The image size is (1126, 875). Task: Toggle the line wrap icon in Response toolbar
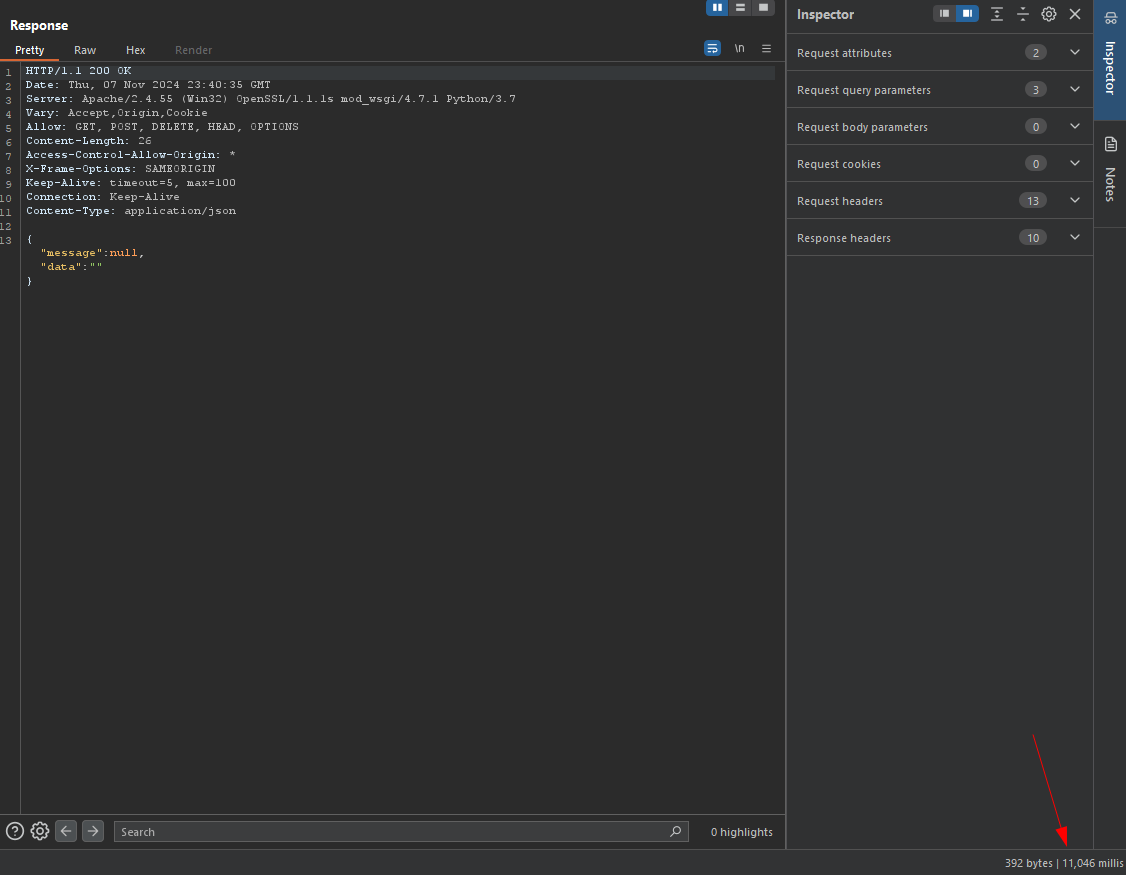[712, 48]
